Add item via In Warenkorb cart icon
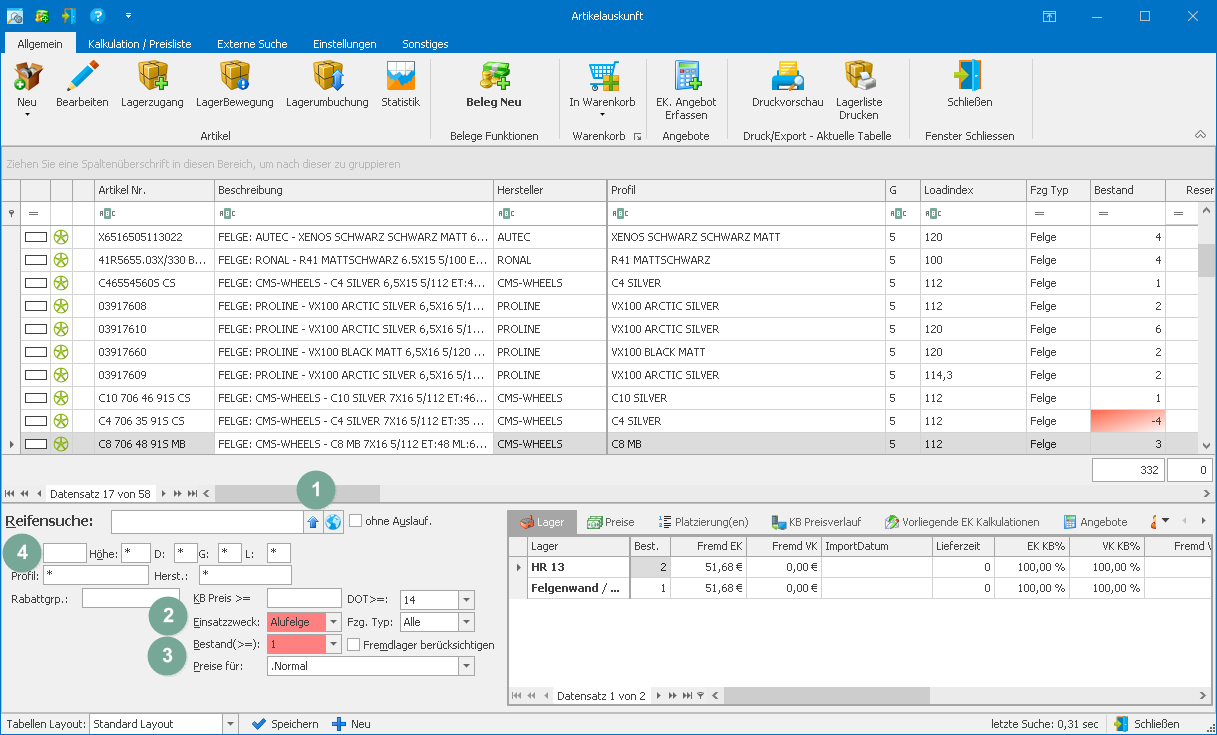Image resolution: width=1217 pixels, height=735 pixels. (x=602, y=76)
